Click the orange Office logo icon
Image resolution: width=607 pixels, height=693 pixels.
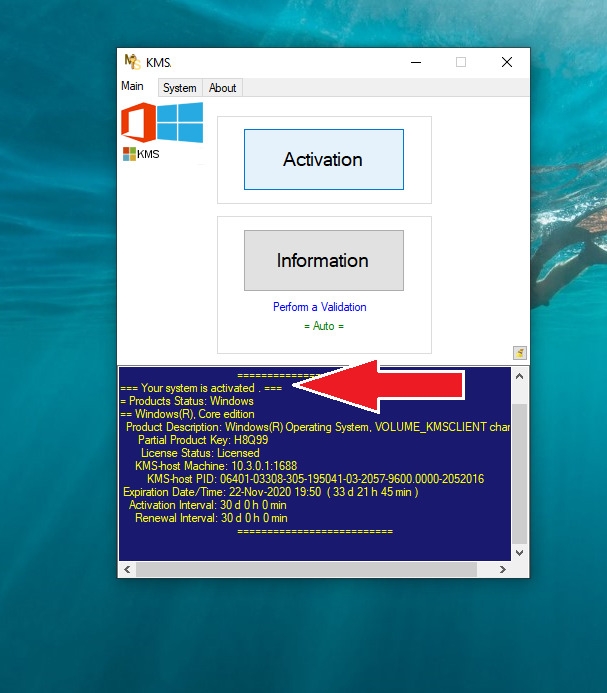(x=139, y=124)
